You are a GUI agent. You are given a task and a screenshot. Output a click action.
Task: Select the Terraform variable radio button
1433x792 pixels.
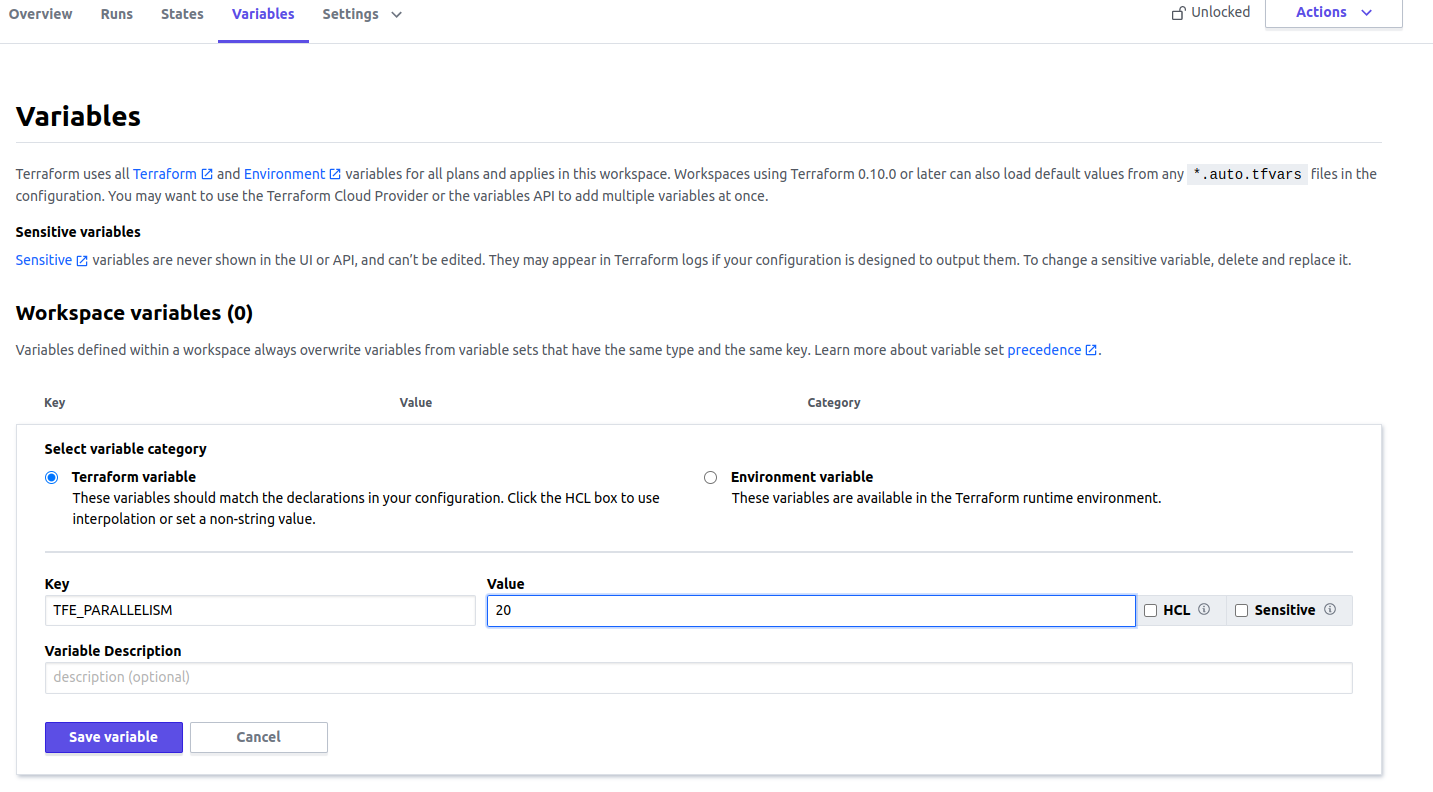click(51, 477)
